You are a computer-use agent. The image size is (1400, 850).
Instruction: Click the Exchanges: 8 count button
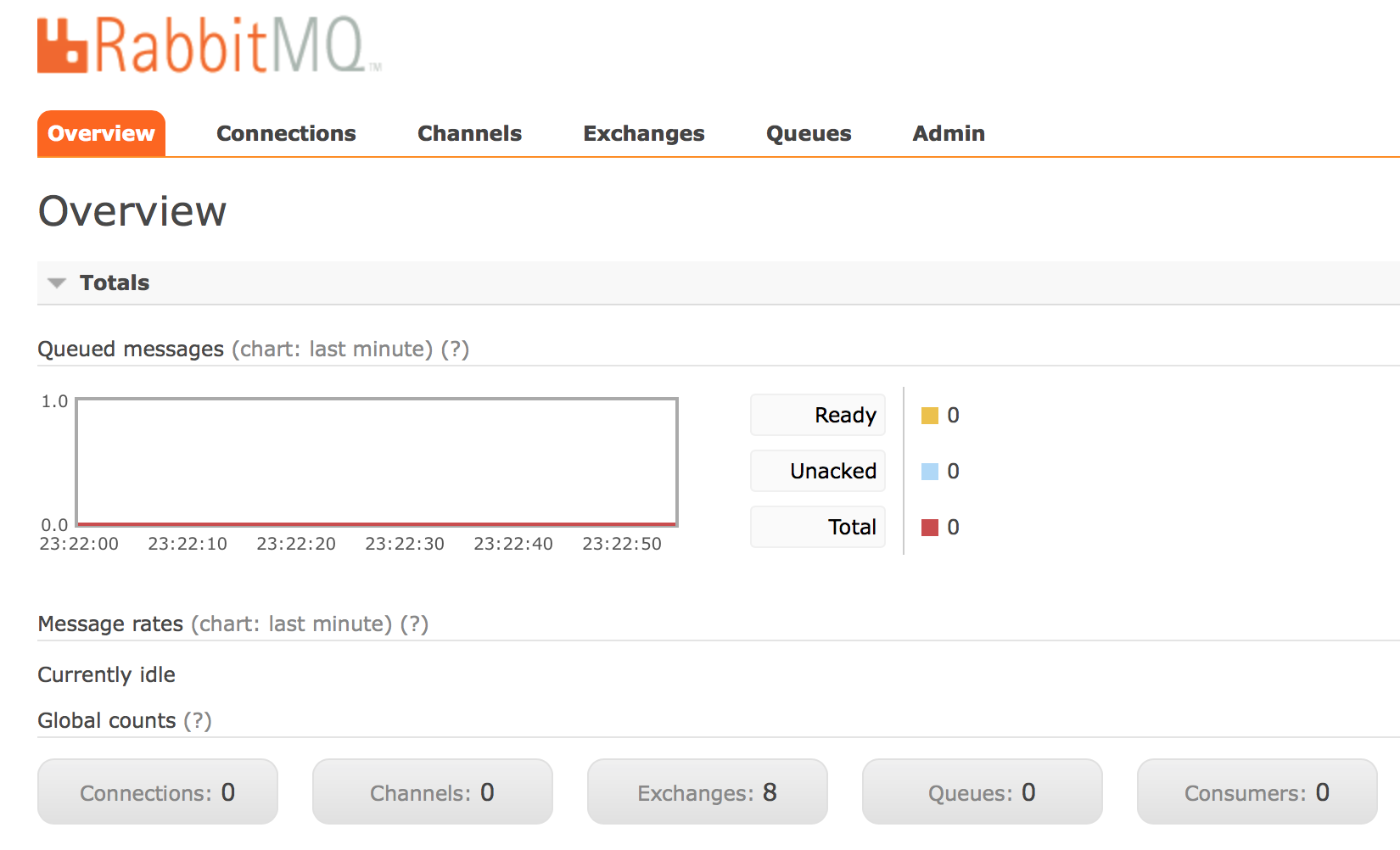pos(708,791)
